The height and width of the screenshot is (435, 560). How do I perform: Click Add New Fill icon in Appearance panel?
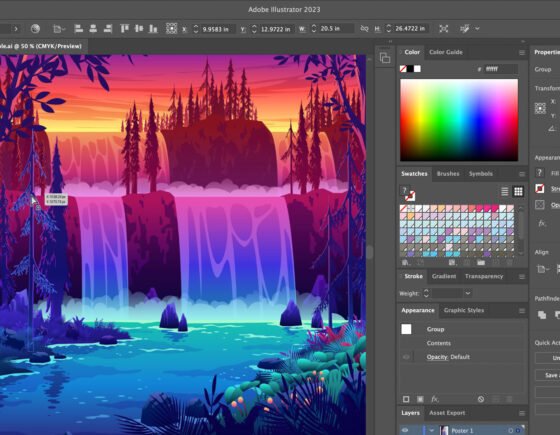pos(420,399)
